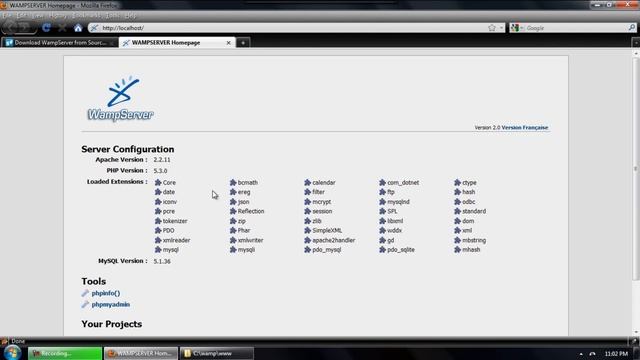Click the Server Configuration heading
The width and height of the screenshot is (640, 360).
click(x=128, y=149)
